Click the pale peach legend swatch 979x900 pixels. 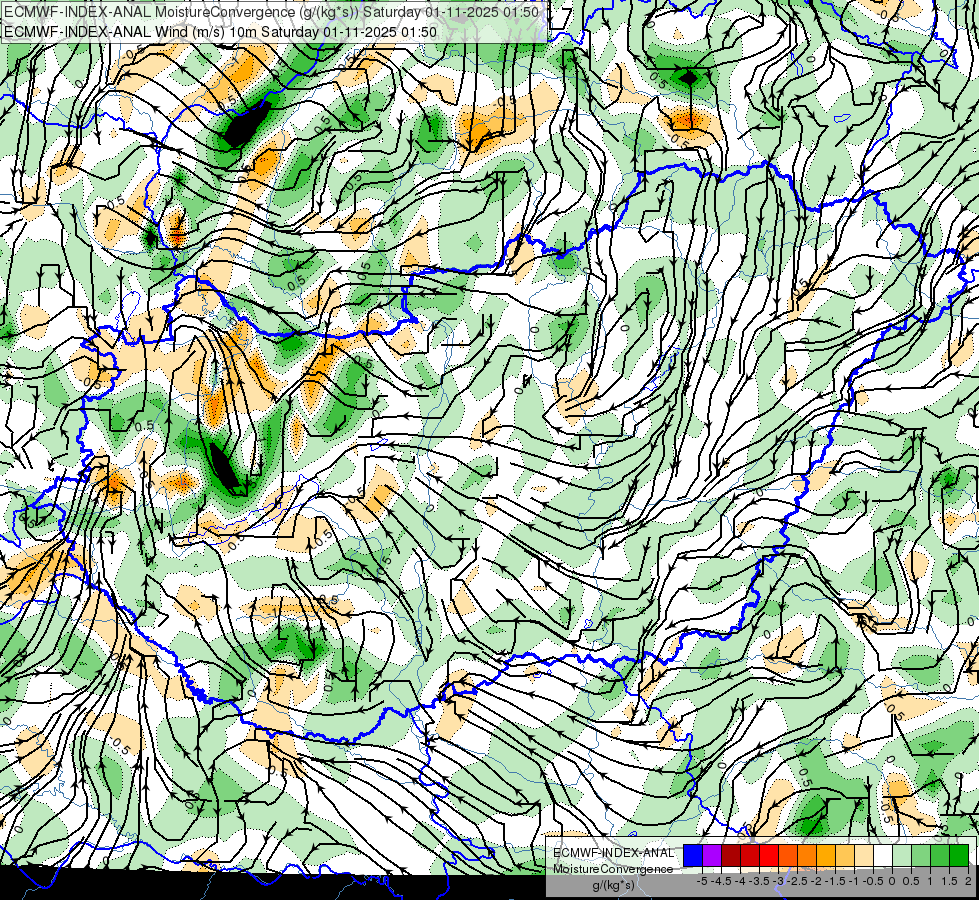[x=864, y=855]
